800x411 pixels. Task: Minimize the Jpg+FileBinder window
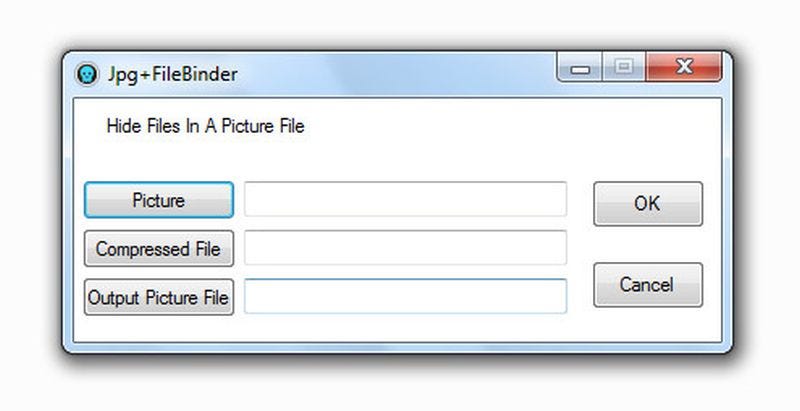[580, 69]
